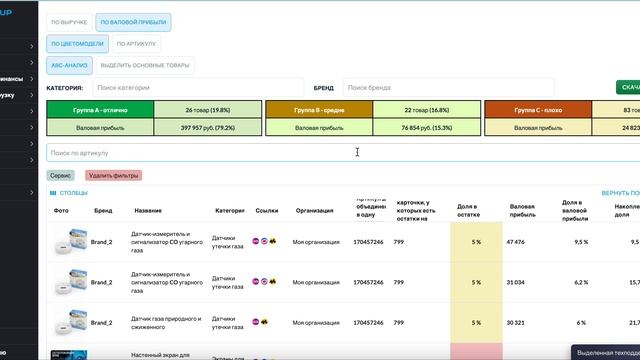The image size is (640, 360).
Task: Switch grouping to ПО АРТИКУЛУ
Action: pos(136,44)
